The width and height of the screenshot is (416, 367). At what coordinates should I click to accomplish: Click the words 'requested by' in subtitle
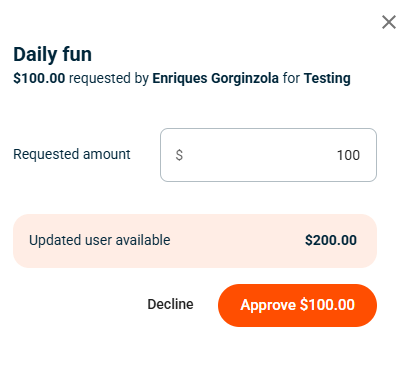coord(109,79)
